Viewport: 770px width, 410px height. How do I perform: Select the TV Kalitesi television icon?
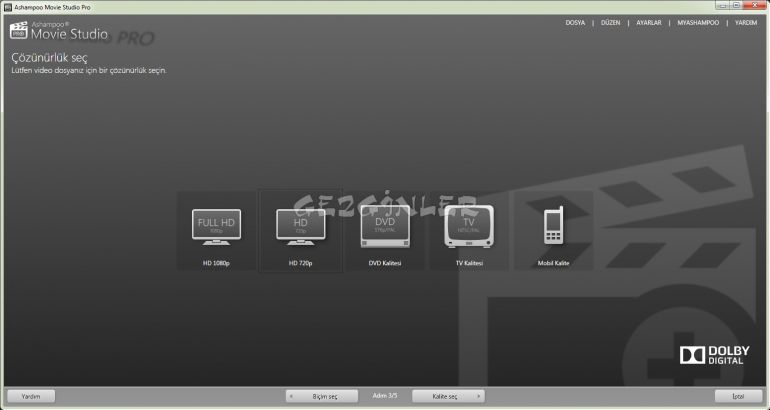(x=469, y=226)
